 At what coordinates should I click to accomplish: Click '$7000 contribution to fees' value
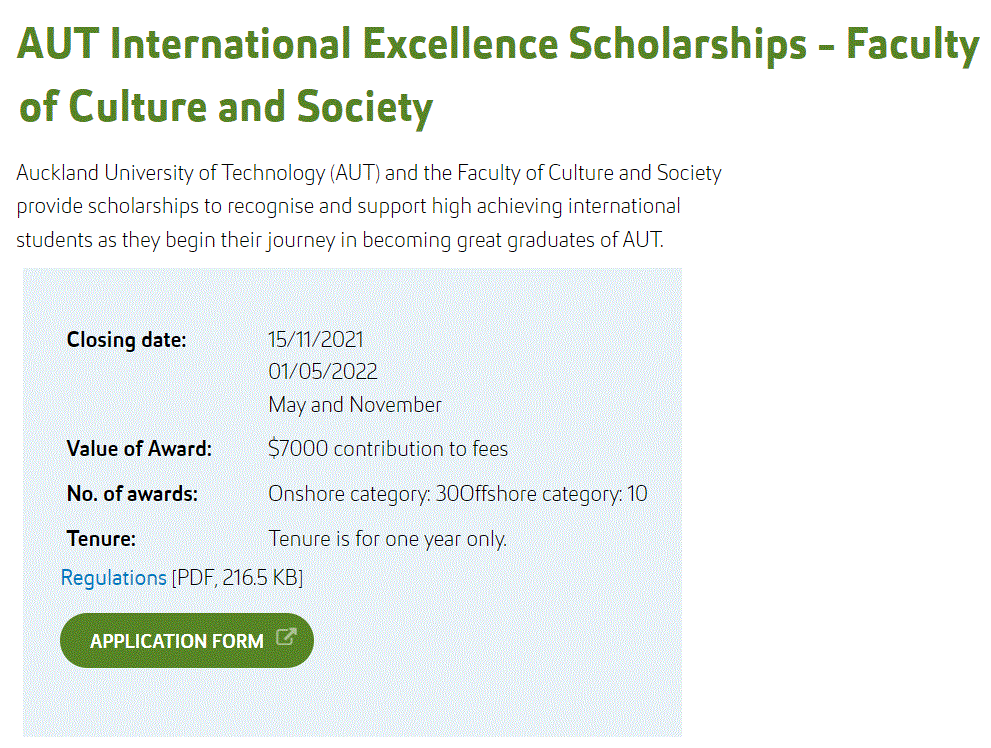pyautogui.click(x=388, y=449)
